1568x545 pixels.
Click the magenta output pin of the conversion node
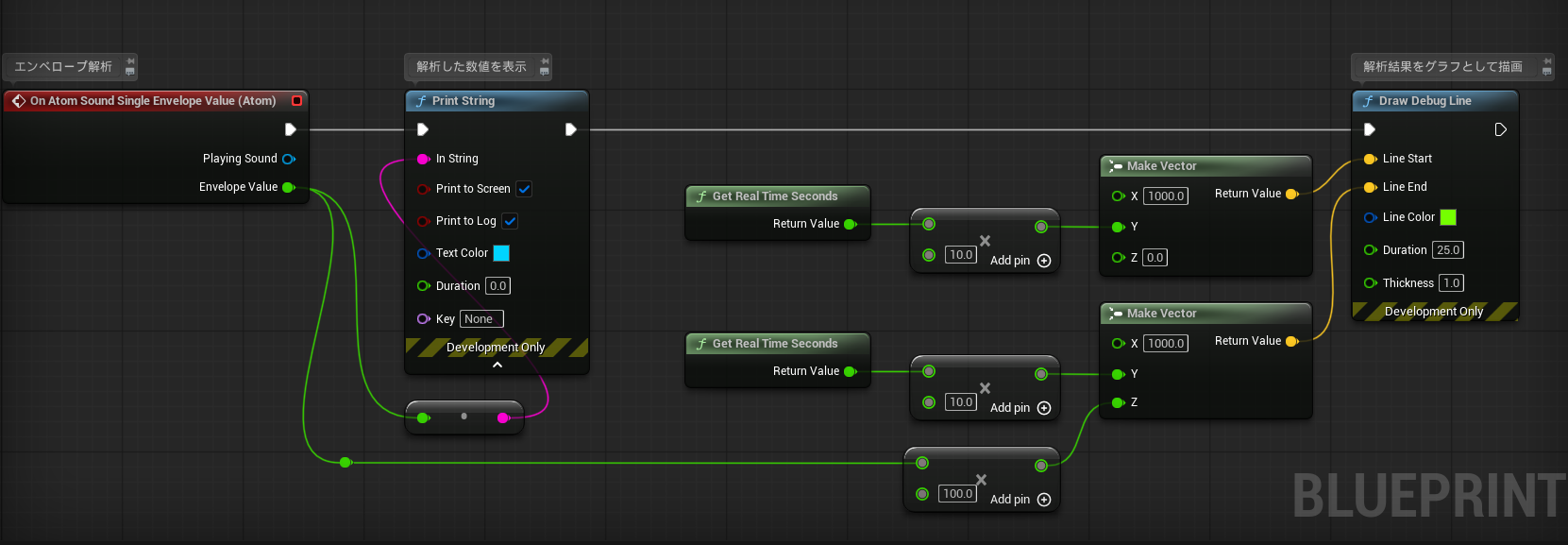503,417
